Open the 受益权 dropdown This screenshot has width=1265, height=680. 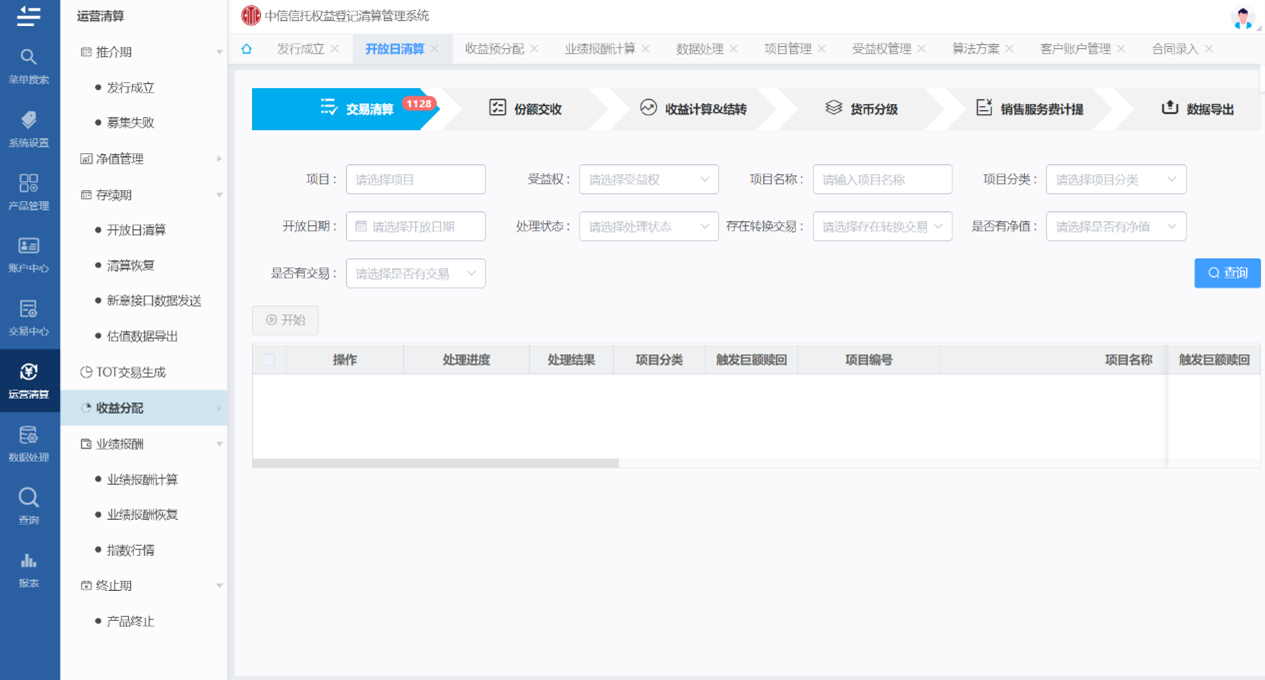click(x=648, y=180)
